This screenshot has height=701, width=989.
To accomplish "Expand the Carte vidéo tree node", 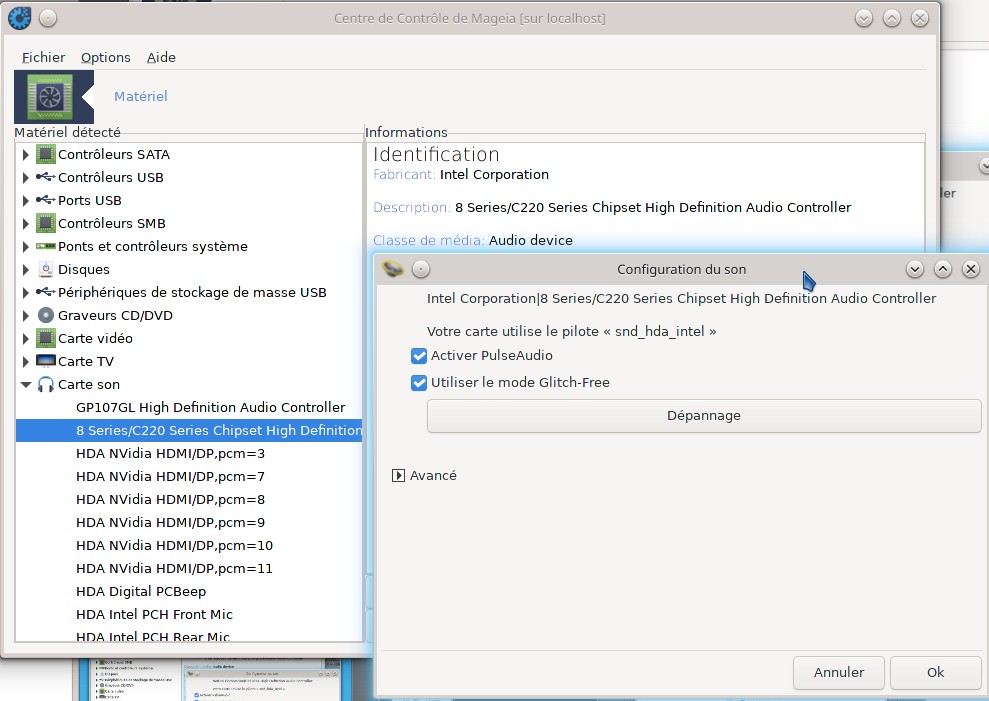I will click(25, 339).
